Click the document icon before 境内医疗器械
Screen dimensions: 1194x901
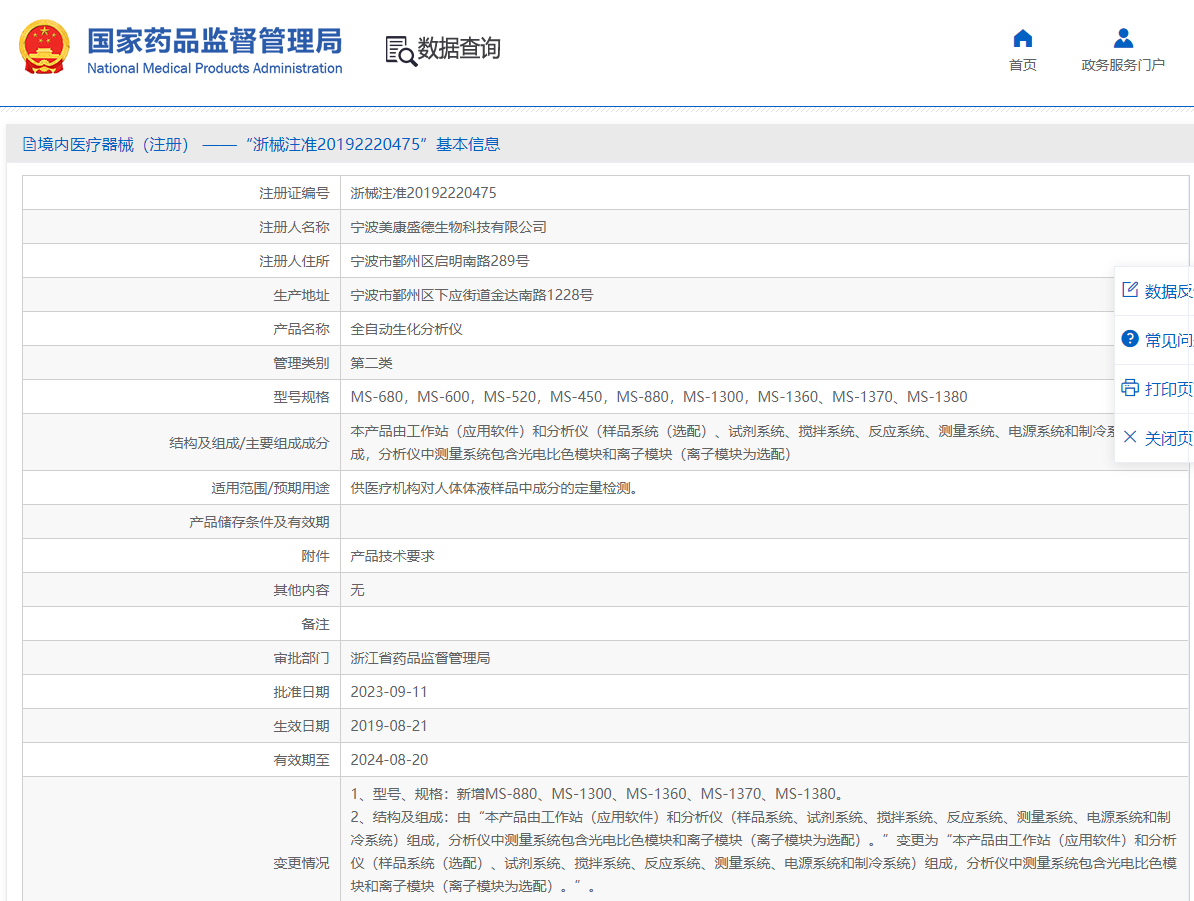(29, 145)
